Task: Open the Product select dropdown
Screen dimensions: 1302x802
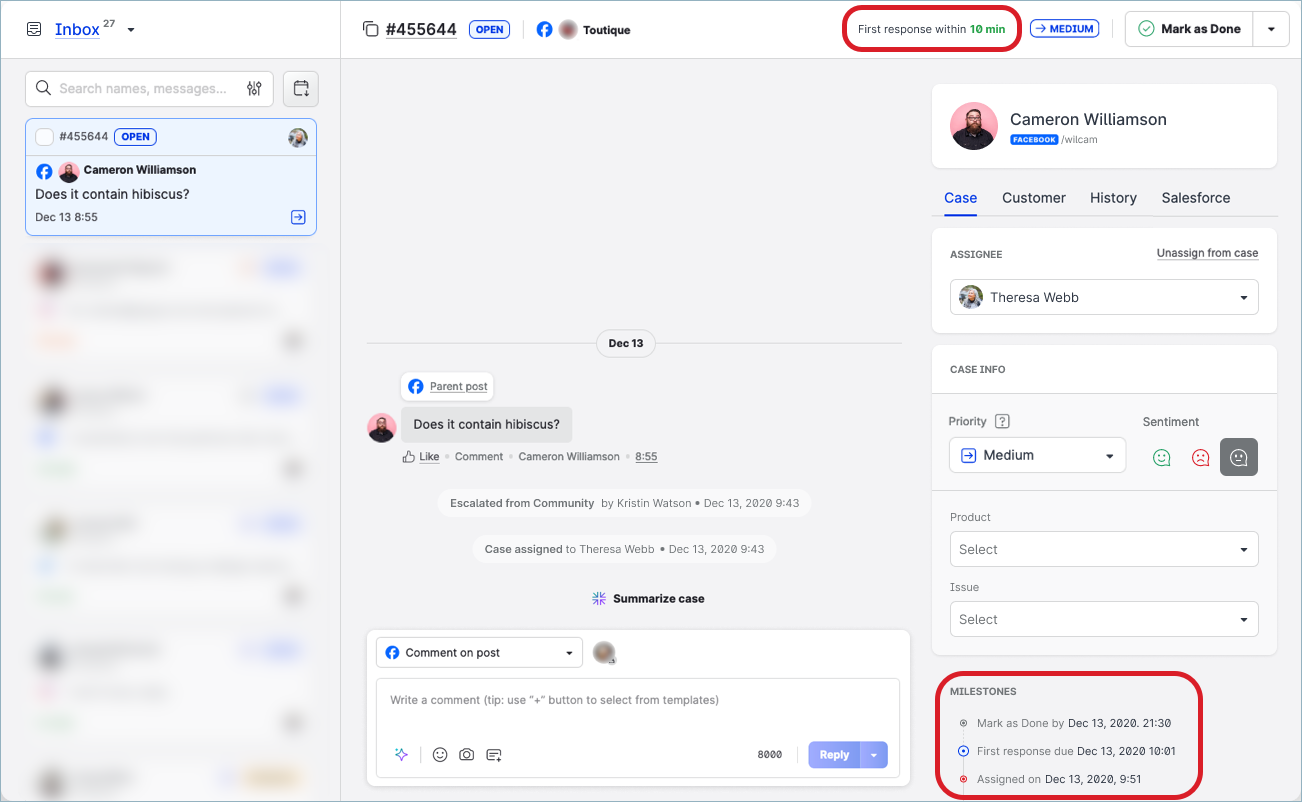Action: click(1104, 549)
